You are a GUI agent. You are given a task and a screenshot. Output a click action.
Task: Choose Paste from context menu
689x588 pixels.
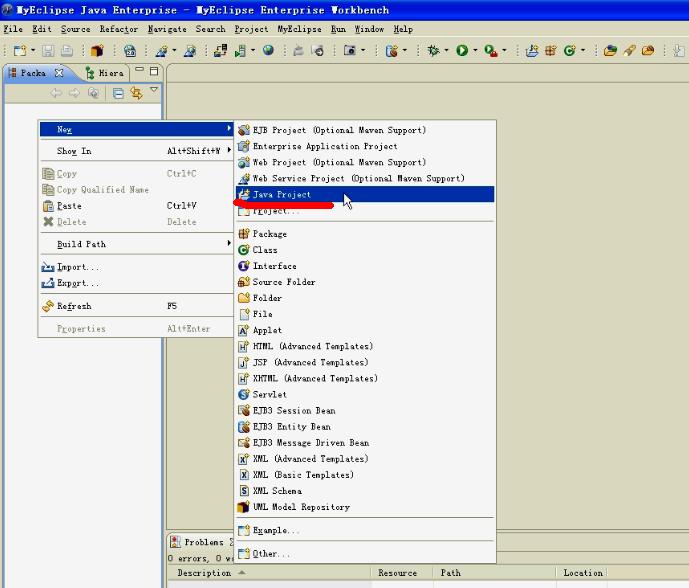(136, 206)
